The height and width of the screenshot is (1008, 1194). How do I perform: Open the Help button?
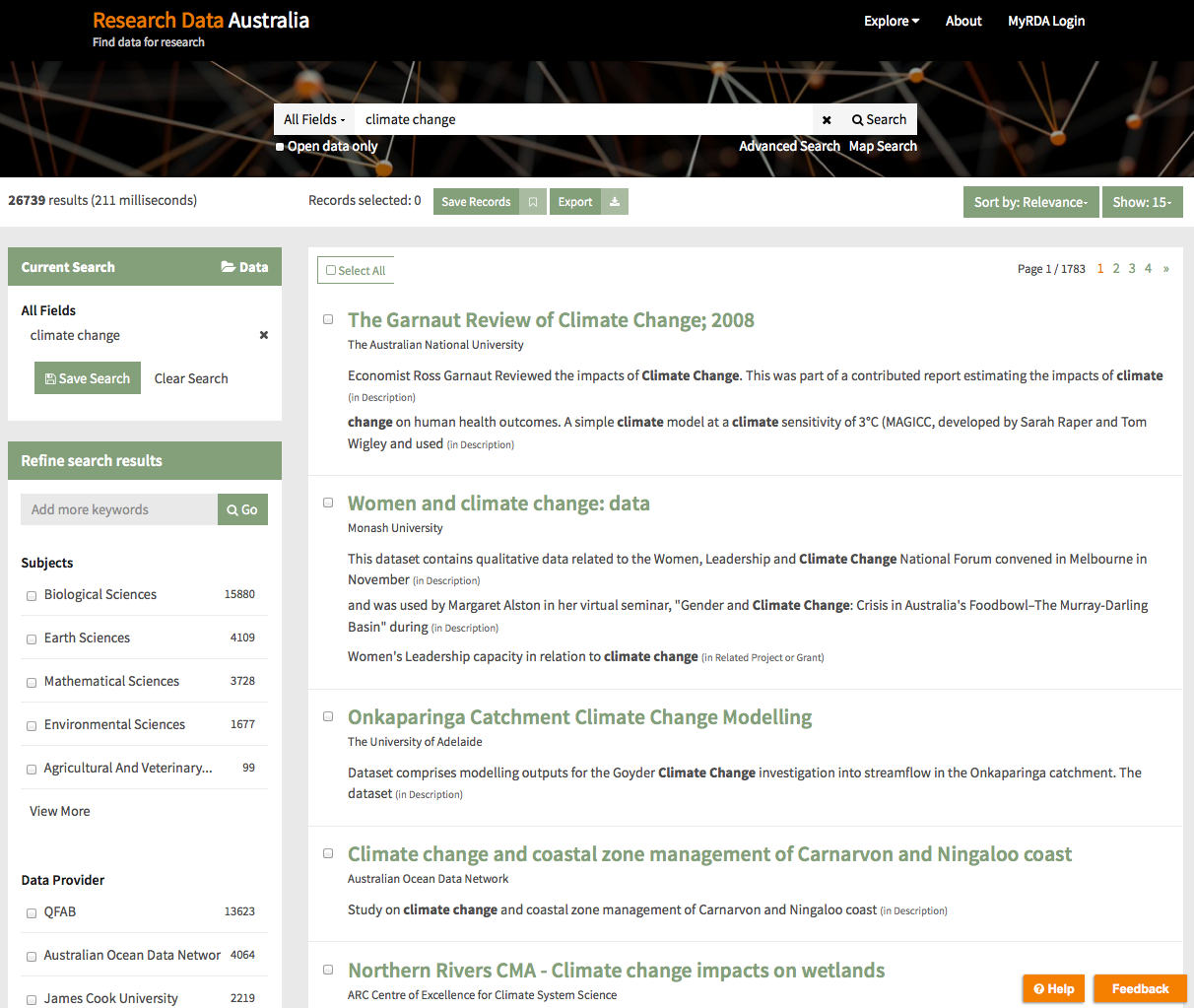click(x=1053, y=988)
